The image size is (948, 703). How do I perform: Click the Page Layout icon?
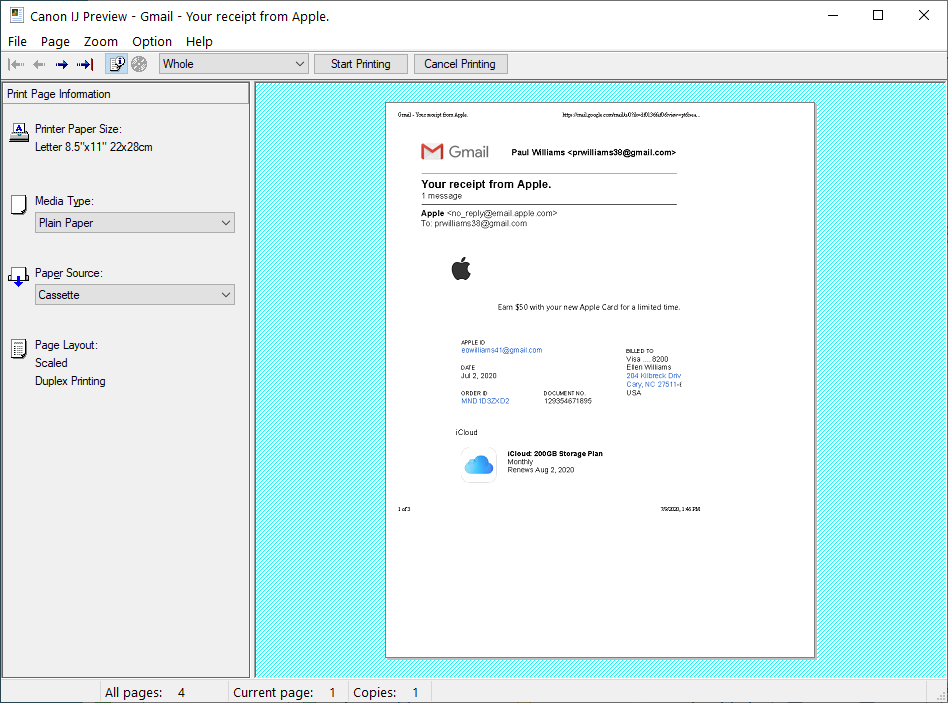click(19, 349)
